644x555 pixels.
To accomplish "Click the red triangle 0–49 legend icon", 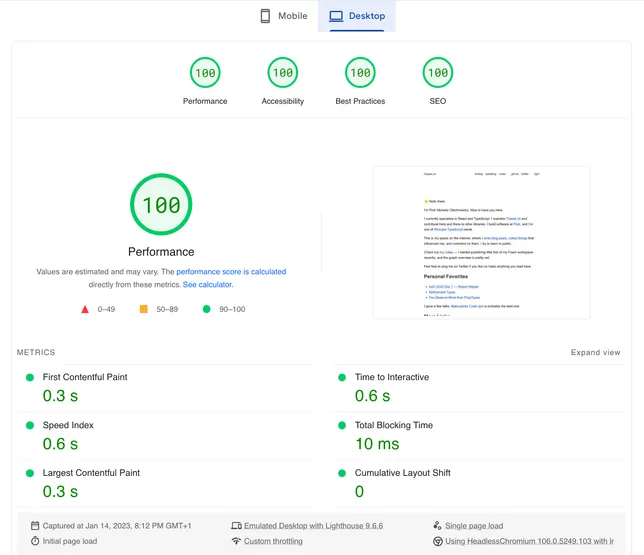I will tap(85, 309).
